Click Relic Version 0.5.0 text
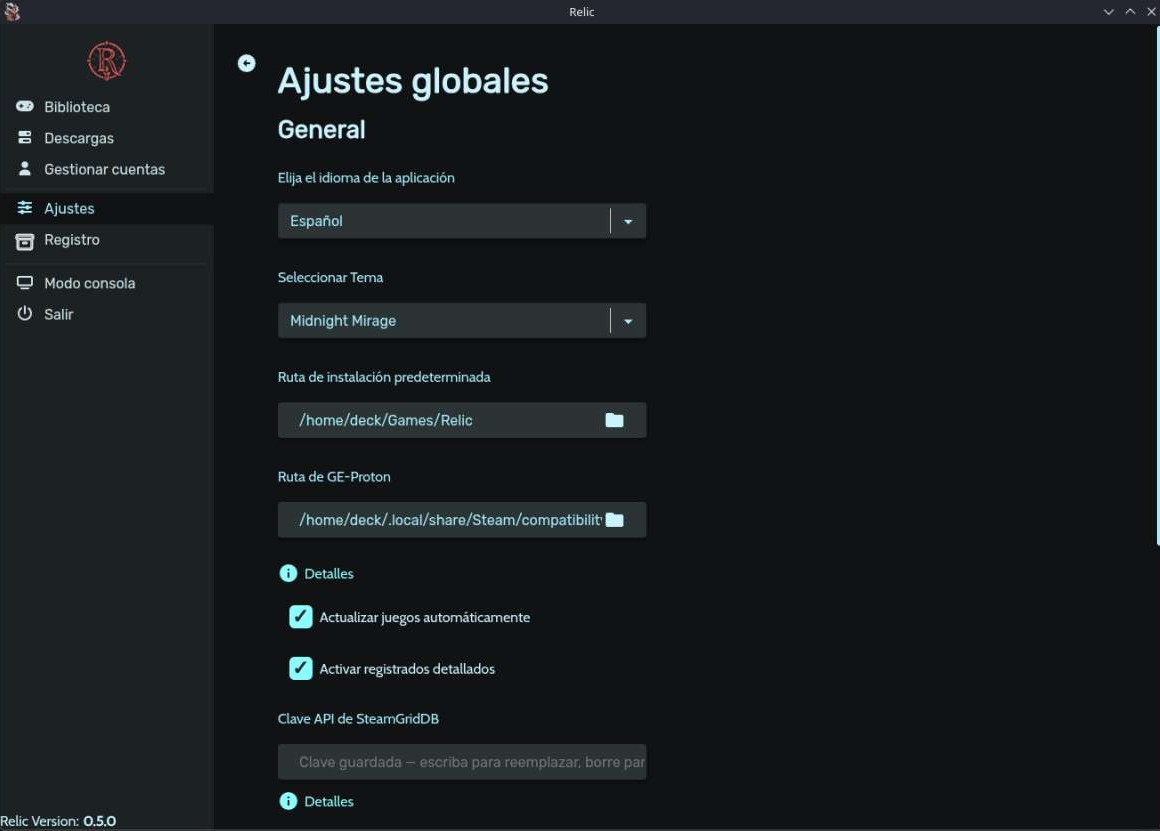Image resolution: width=1160 pixels, height=831 pixels. pyautogui.click(x=58, y=821)
